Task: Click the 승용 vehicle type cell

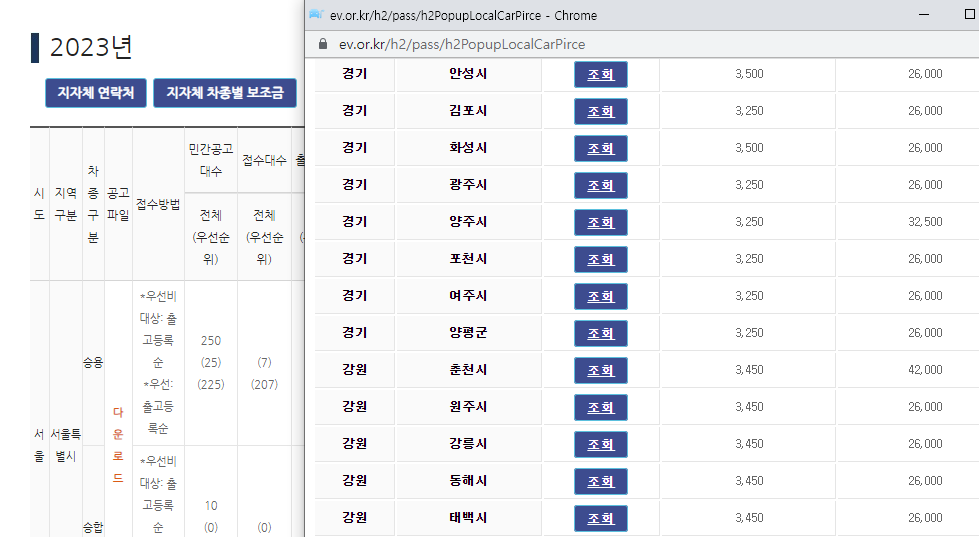Action: 93,362
